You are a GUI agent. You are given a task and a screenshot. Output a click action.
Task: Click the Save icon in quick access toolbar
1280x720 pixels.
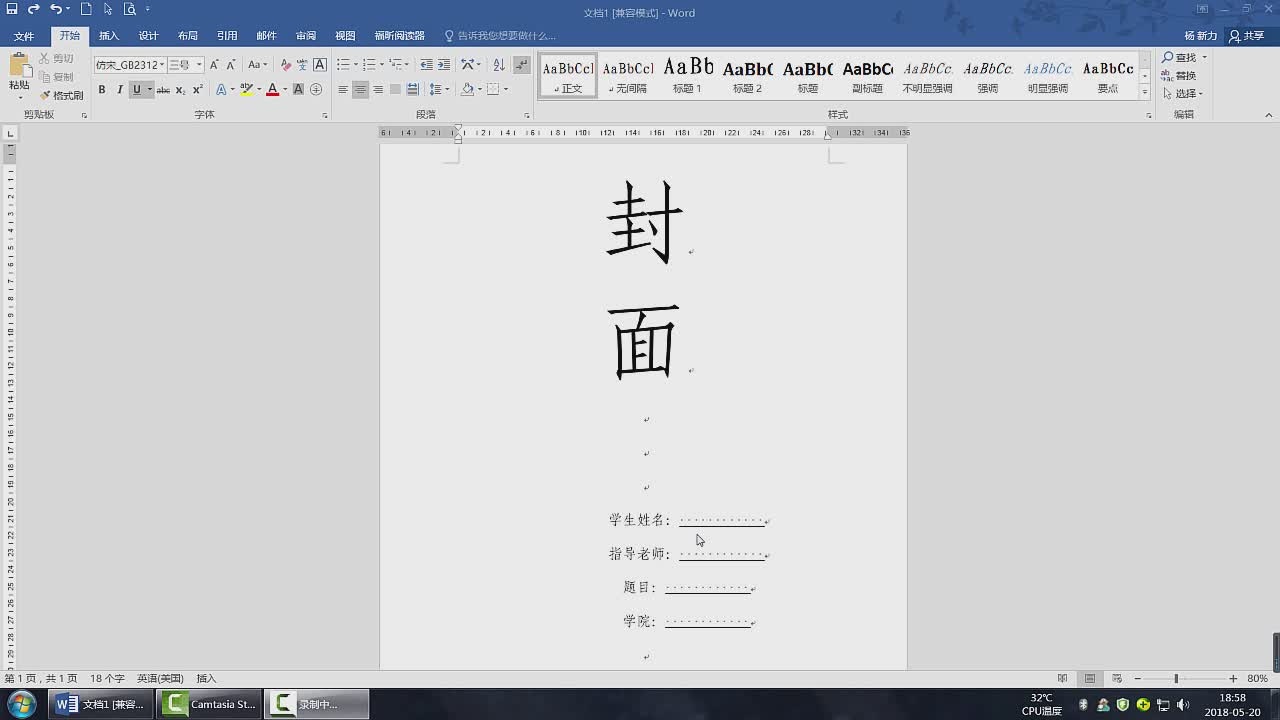12,9
